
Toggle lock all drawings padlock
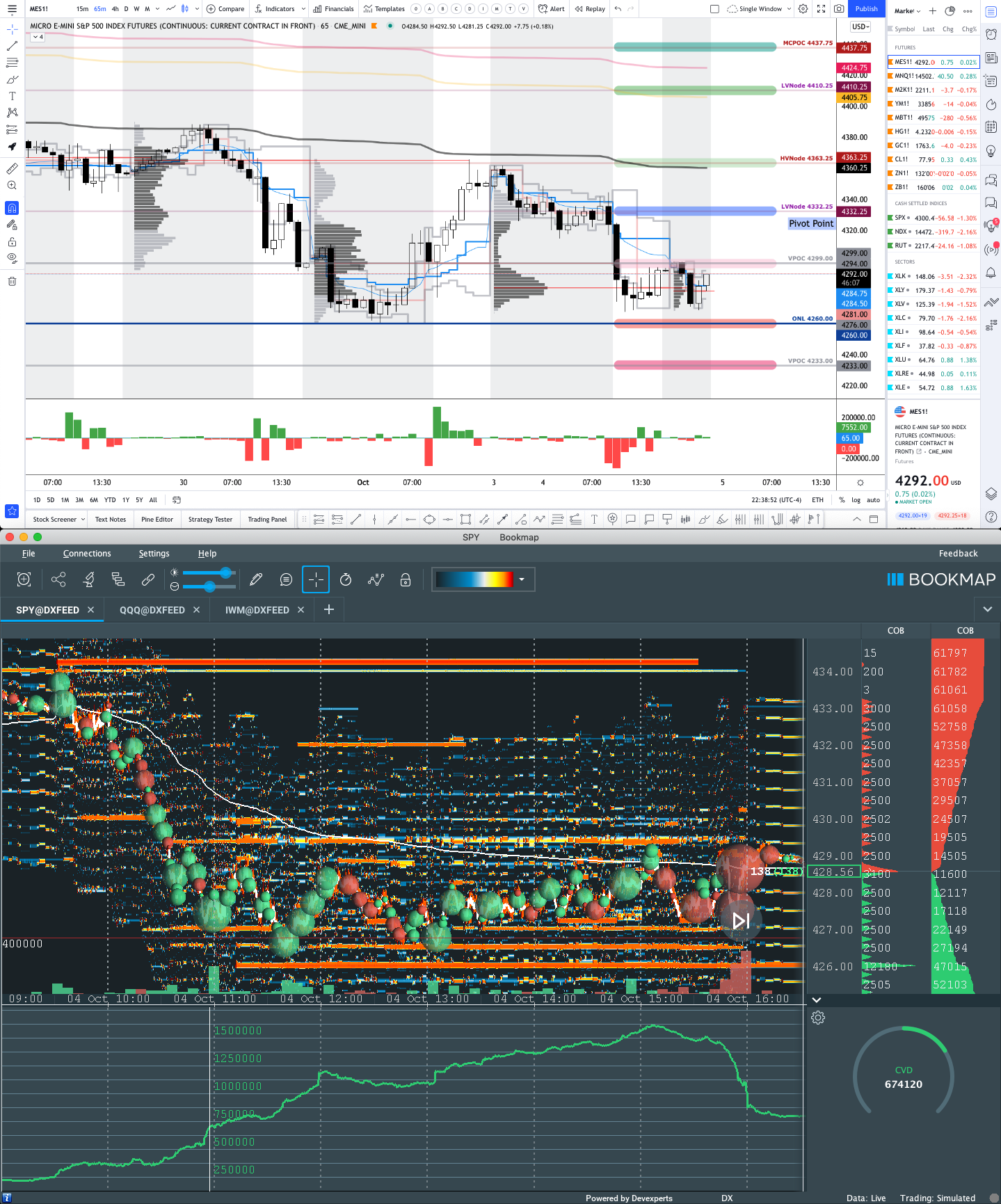point(12,242)
